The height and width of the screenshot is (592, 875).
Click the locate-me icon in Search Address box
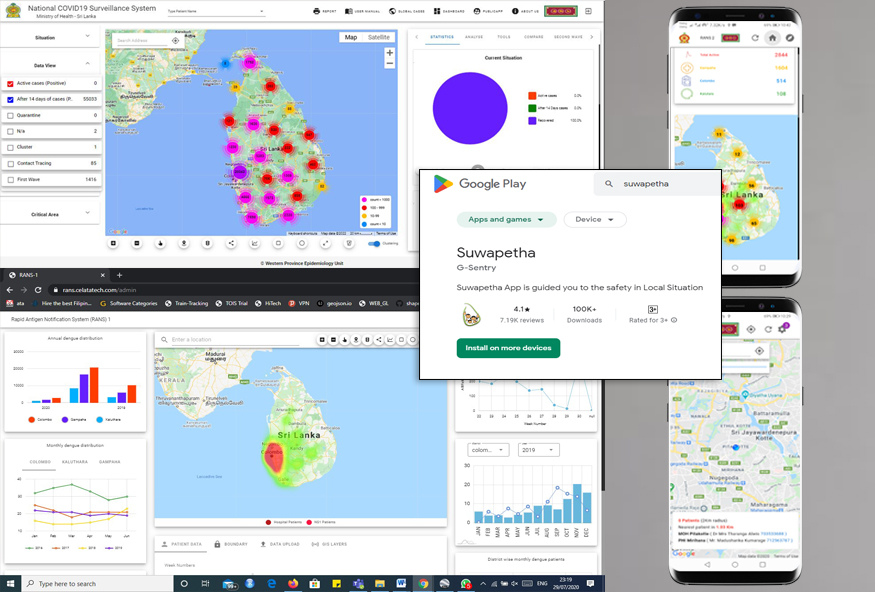pyautogui.click(x=175, y=41)
